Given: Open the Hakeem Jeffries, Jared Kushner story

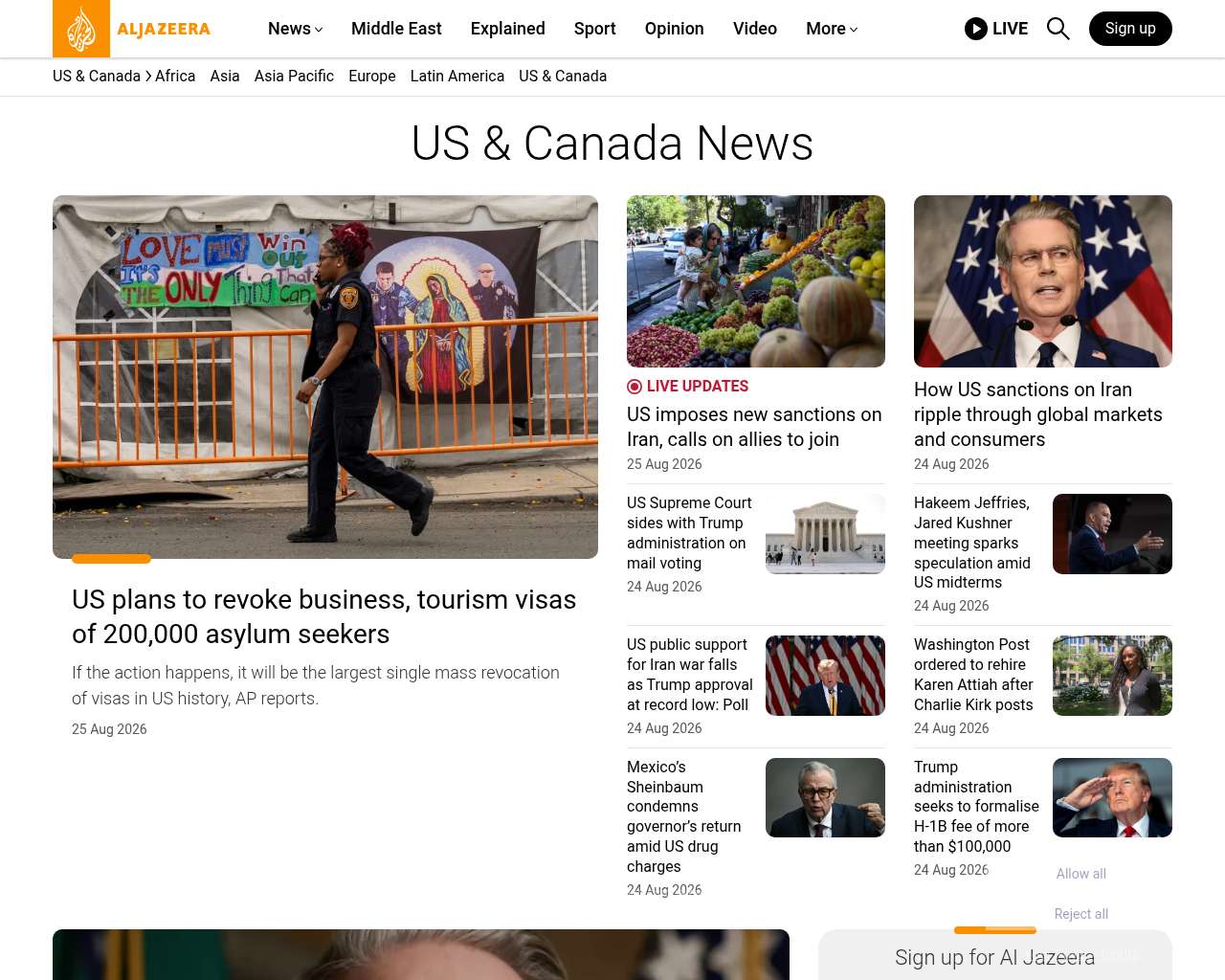Looking at the screenshot, I should tap(972, 543).
